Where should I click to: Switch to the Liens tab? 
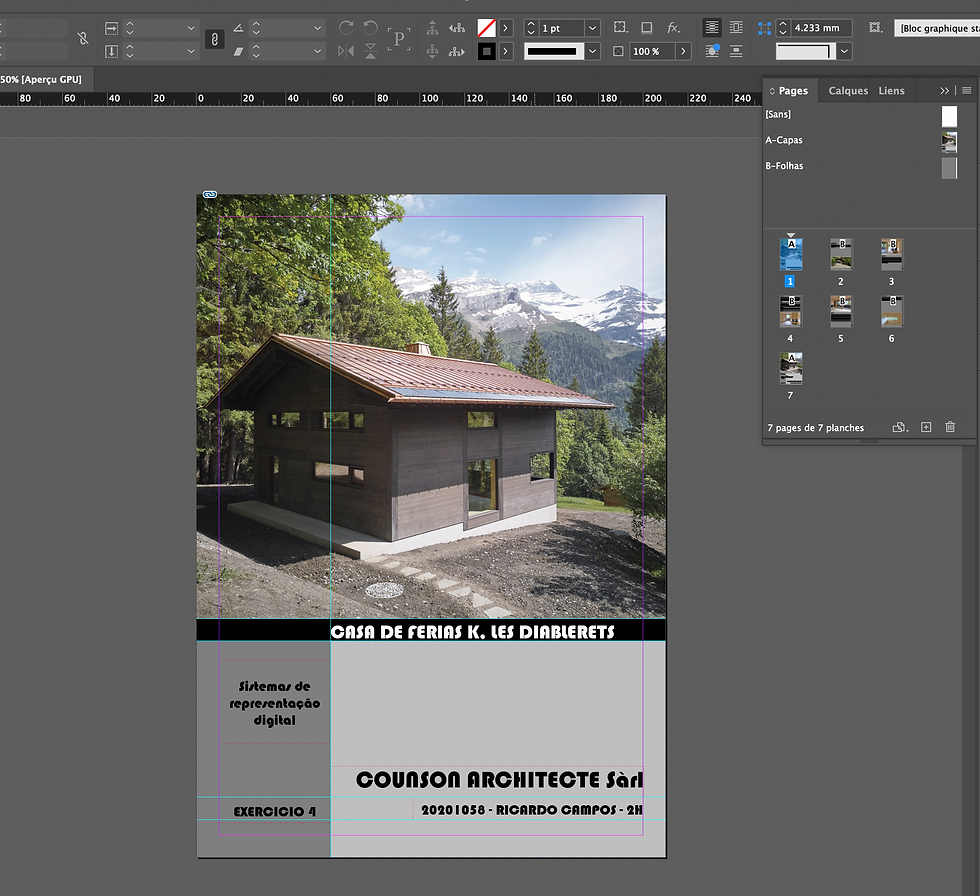point(891,91)
